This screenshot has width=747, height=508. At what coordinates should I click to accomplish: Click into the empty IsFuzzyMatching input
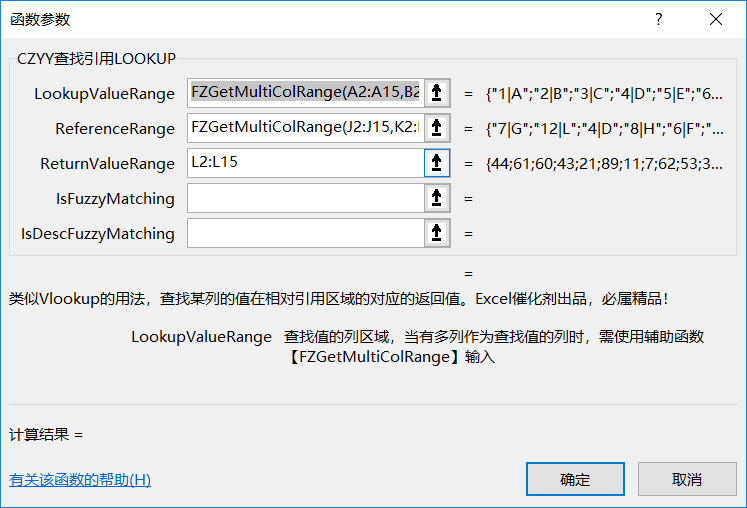(x=306, y=198)
